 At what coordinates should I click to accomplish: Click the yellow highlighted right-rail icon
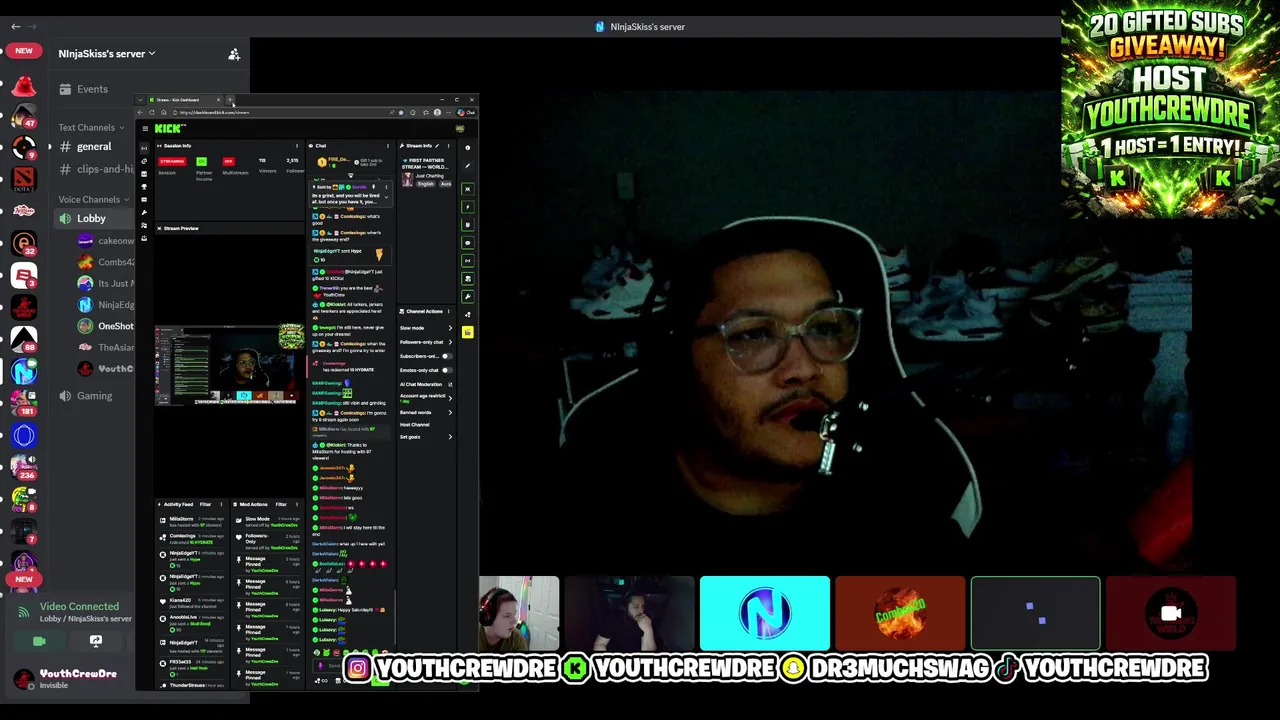click(468, 331)
